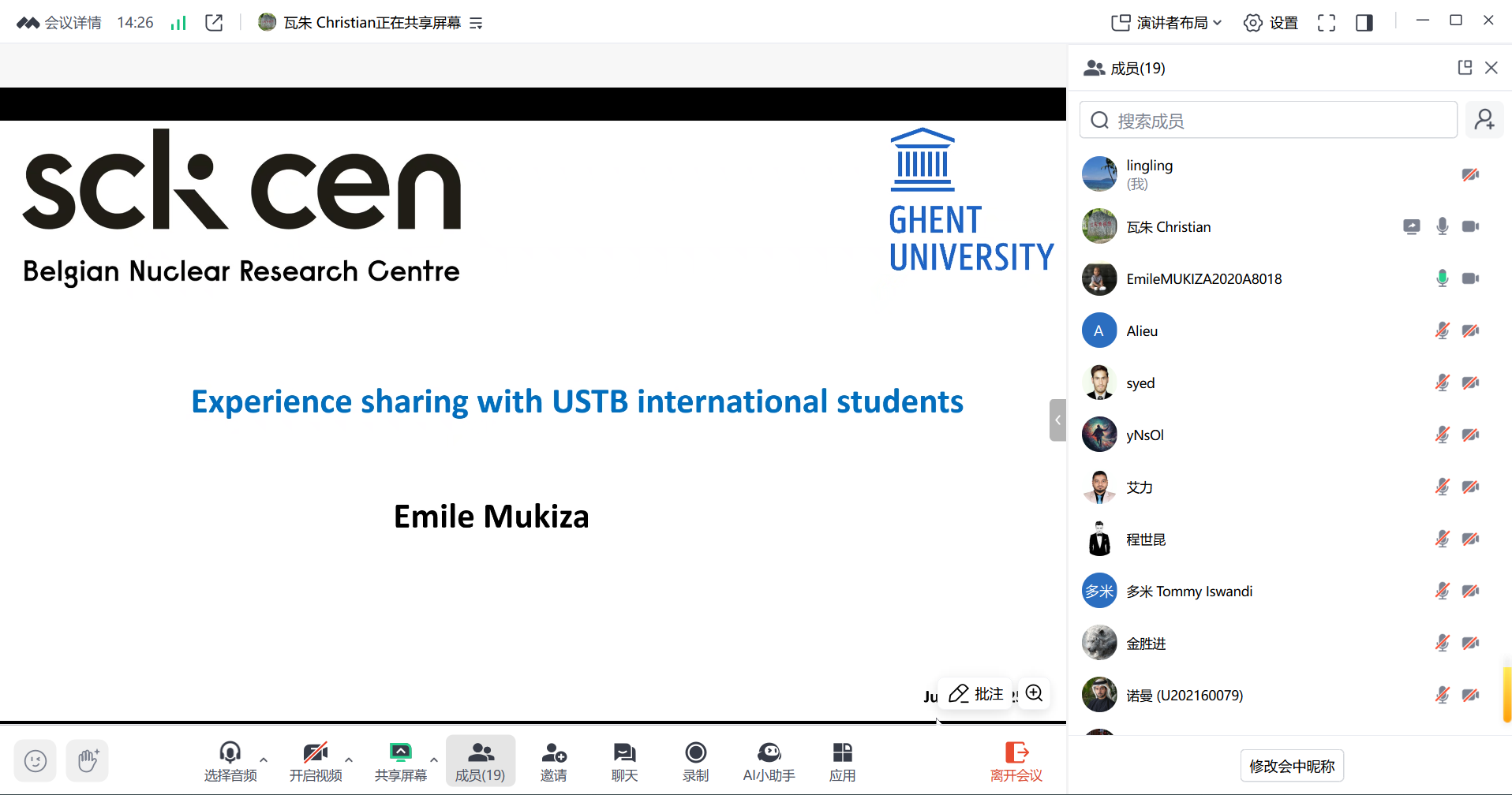Click the raise hand icon

(88, 761)
